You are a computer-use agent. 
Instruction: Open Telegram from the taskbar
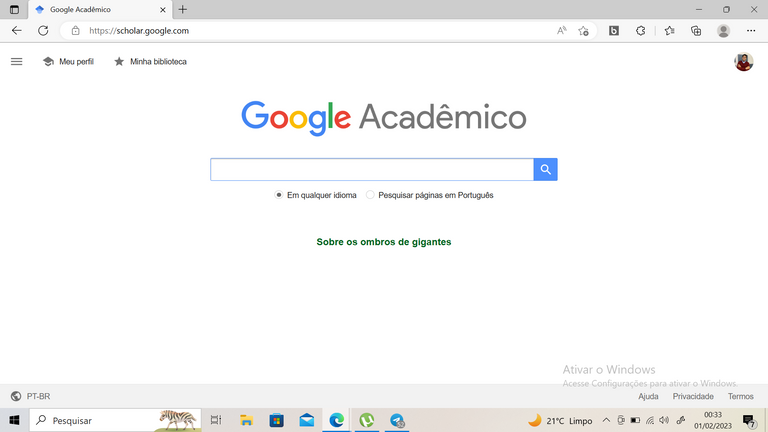click(x=397, y=420)
